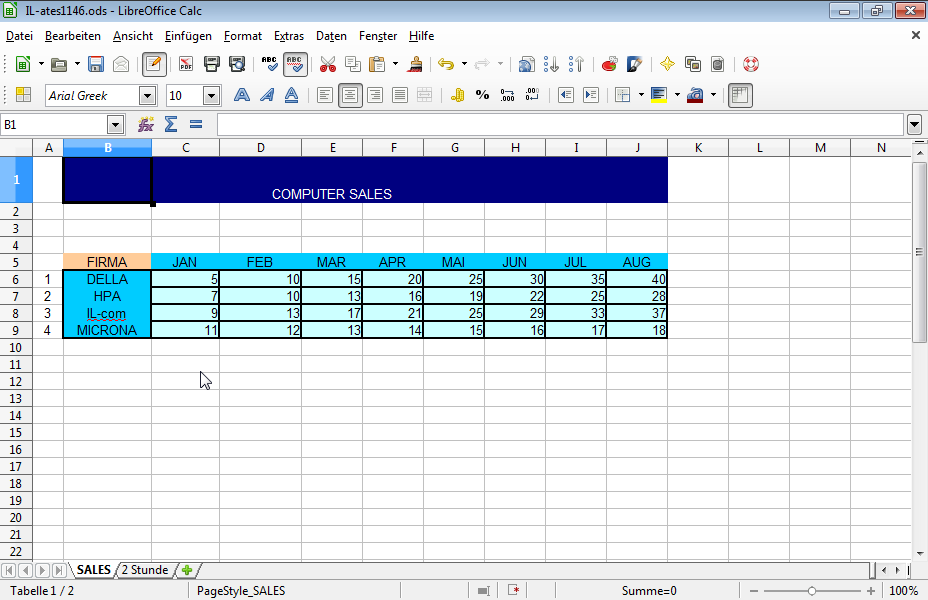
Task: Open page preview
Action: (237, 64)
